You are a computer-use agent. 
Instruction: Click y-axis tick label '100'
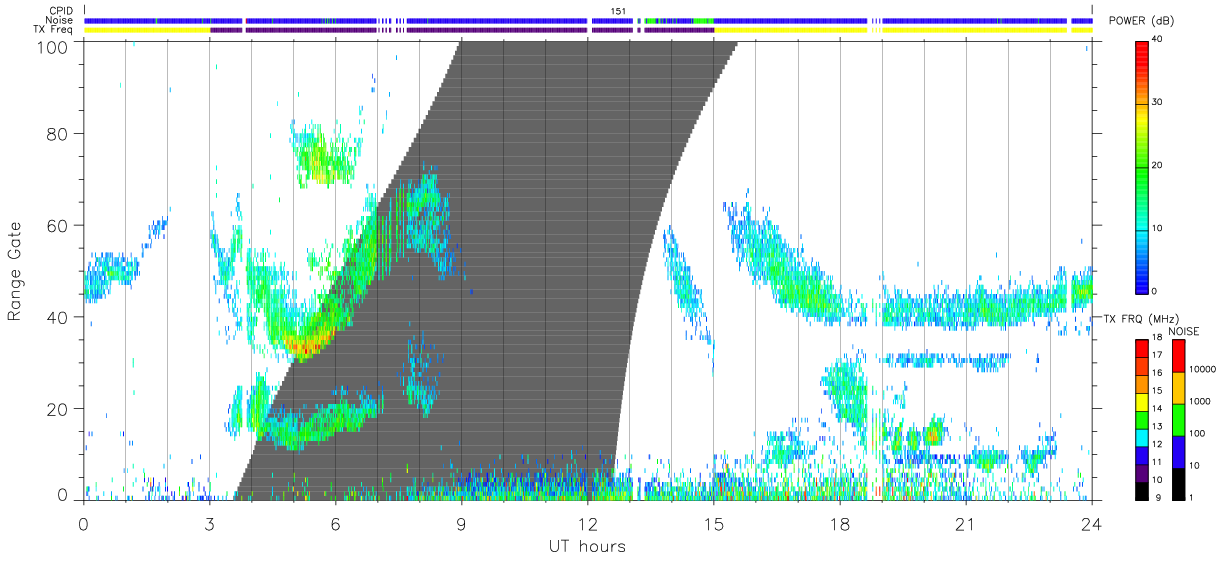click(x=53, y=47)
